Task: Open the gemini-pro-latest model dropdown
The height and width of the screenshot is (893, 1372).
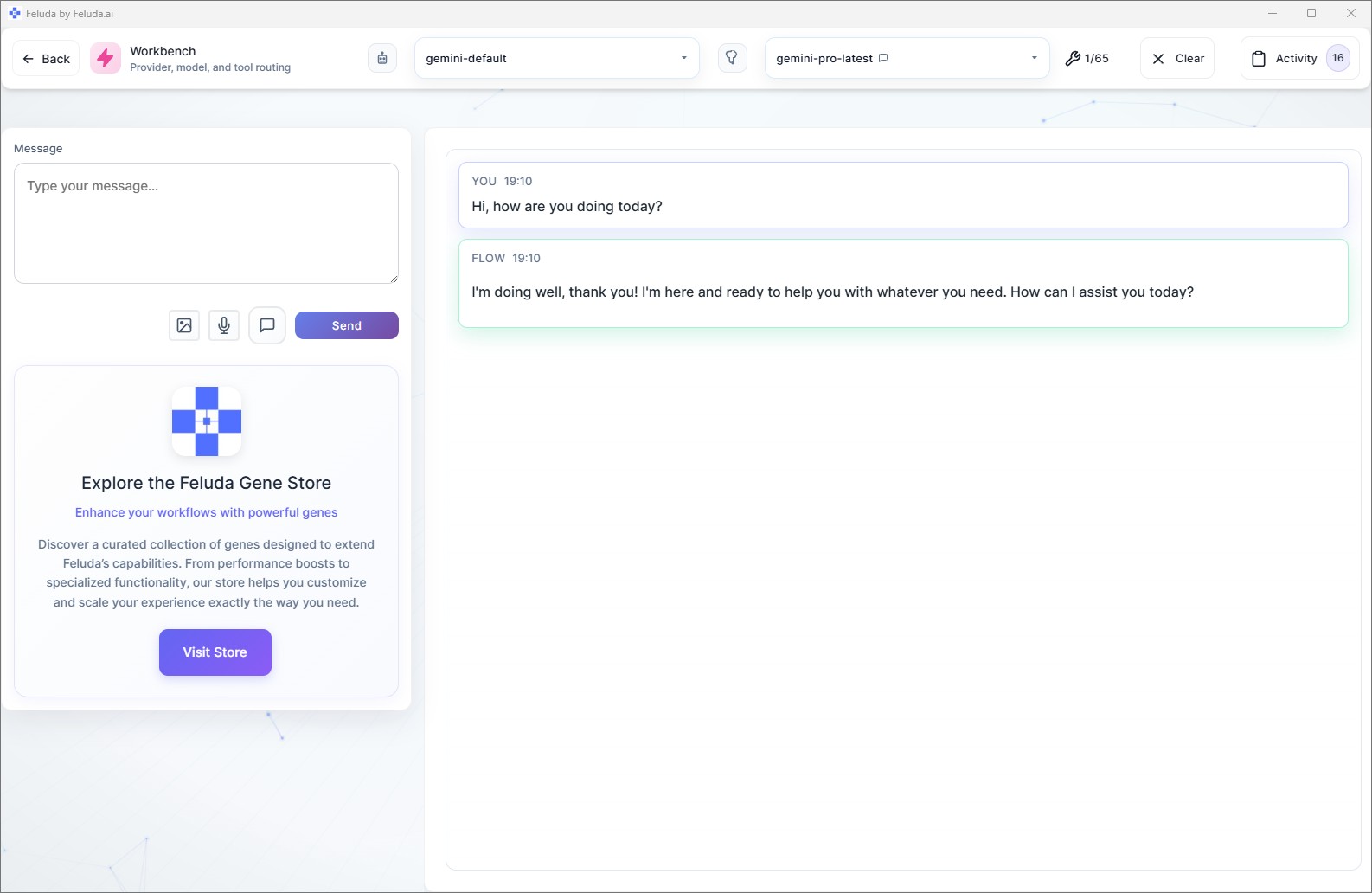Action: coord(907,58)
